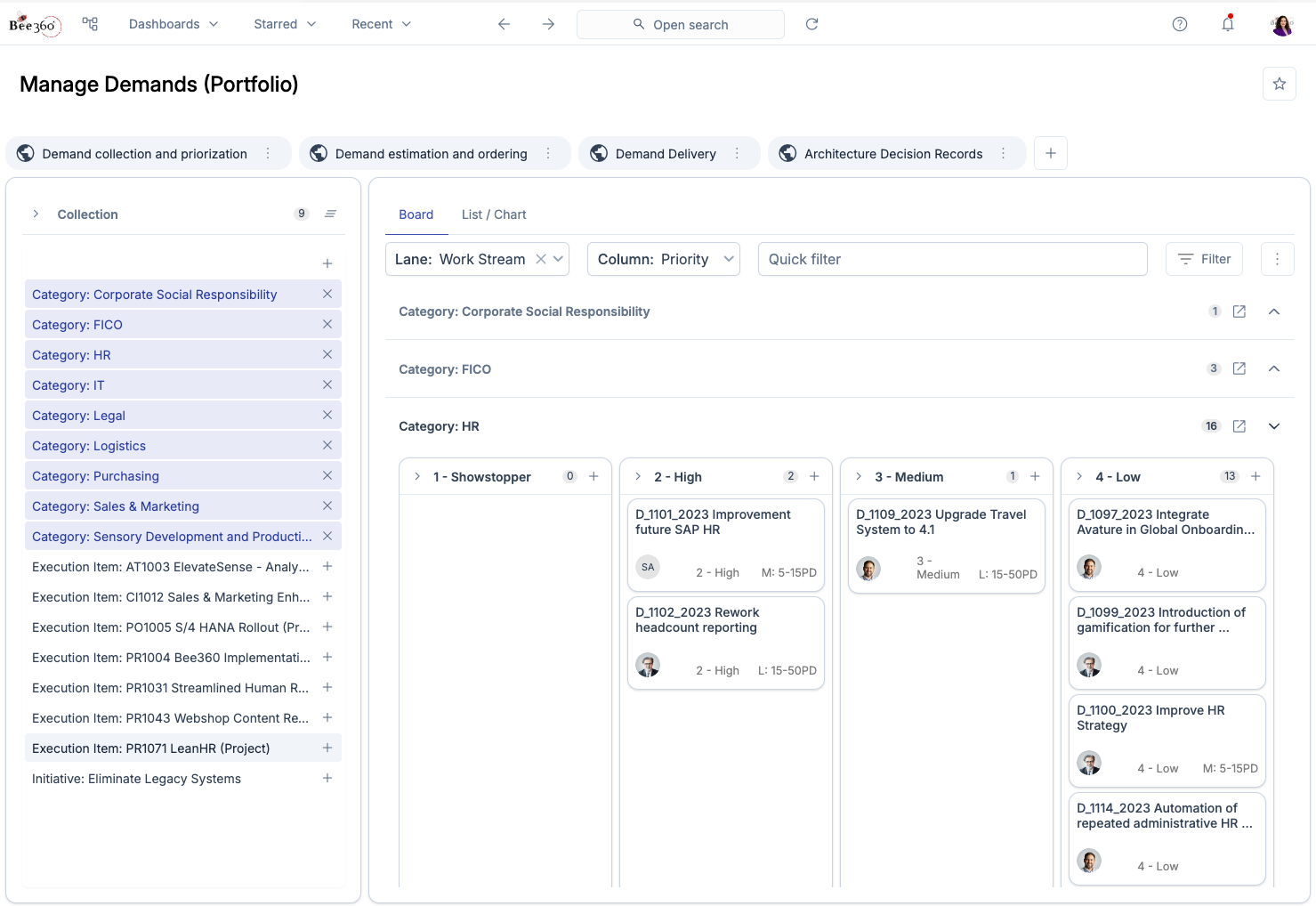Star this page with the favorite icon
The image size is (1316, 906).
tap(1279, 84)
